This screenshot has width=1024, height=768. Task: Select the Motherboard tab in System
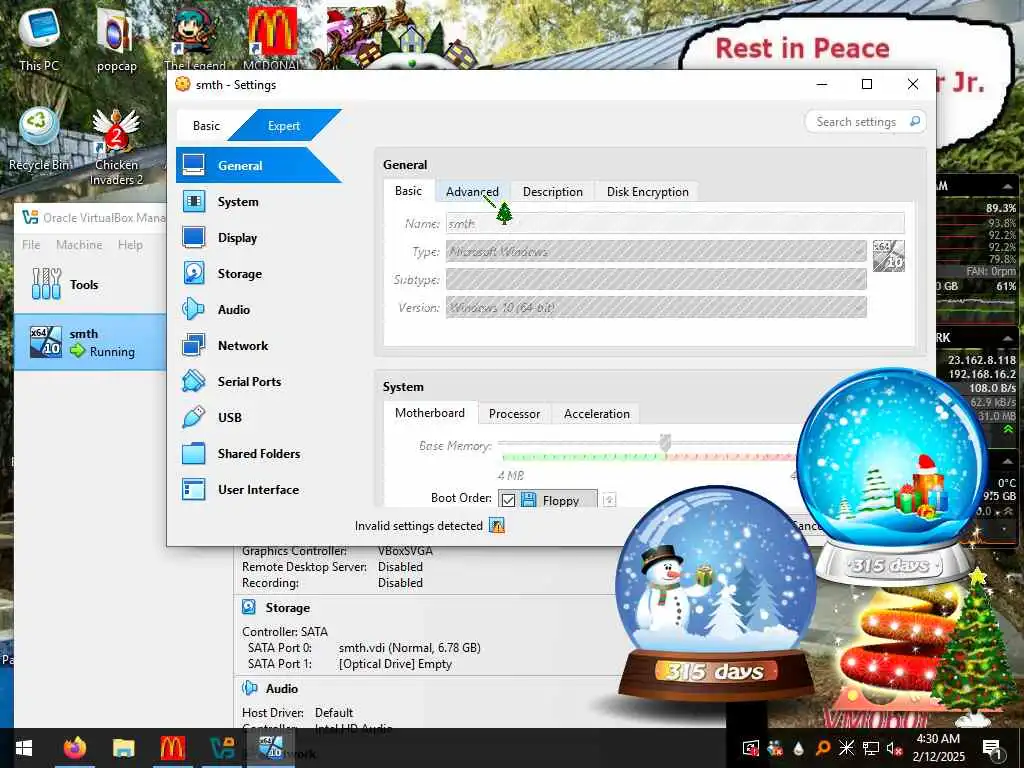coord(430,413)
